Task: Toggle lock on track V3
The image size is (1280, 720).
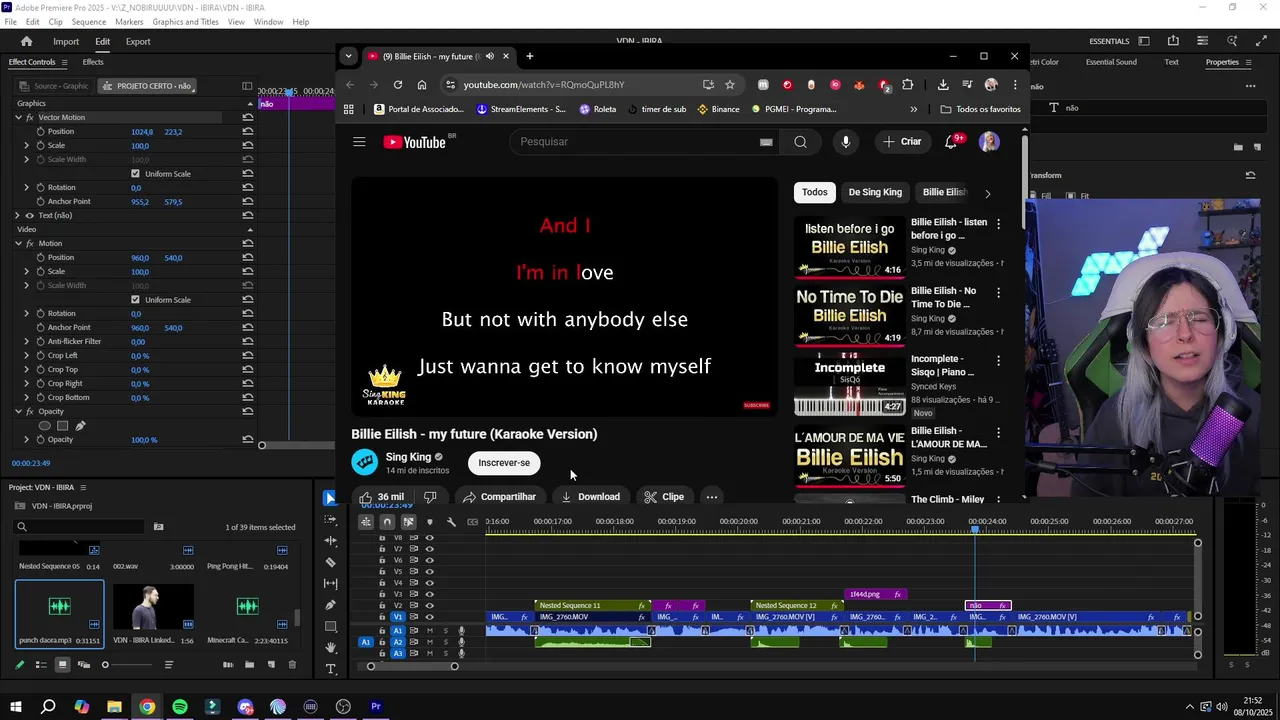Action: point(382,595)
